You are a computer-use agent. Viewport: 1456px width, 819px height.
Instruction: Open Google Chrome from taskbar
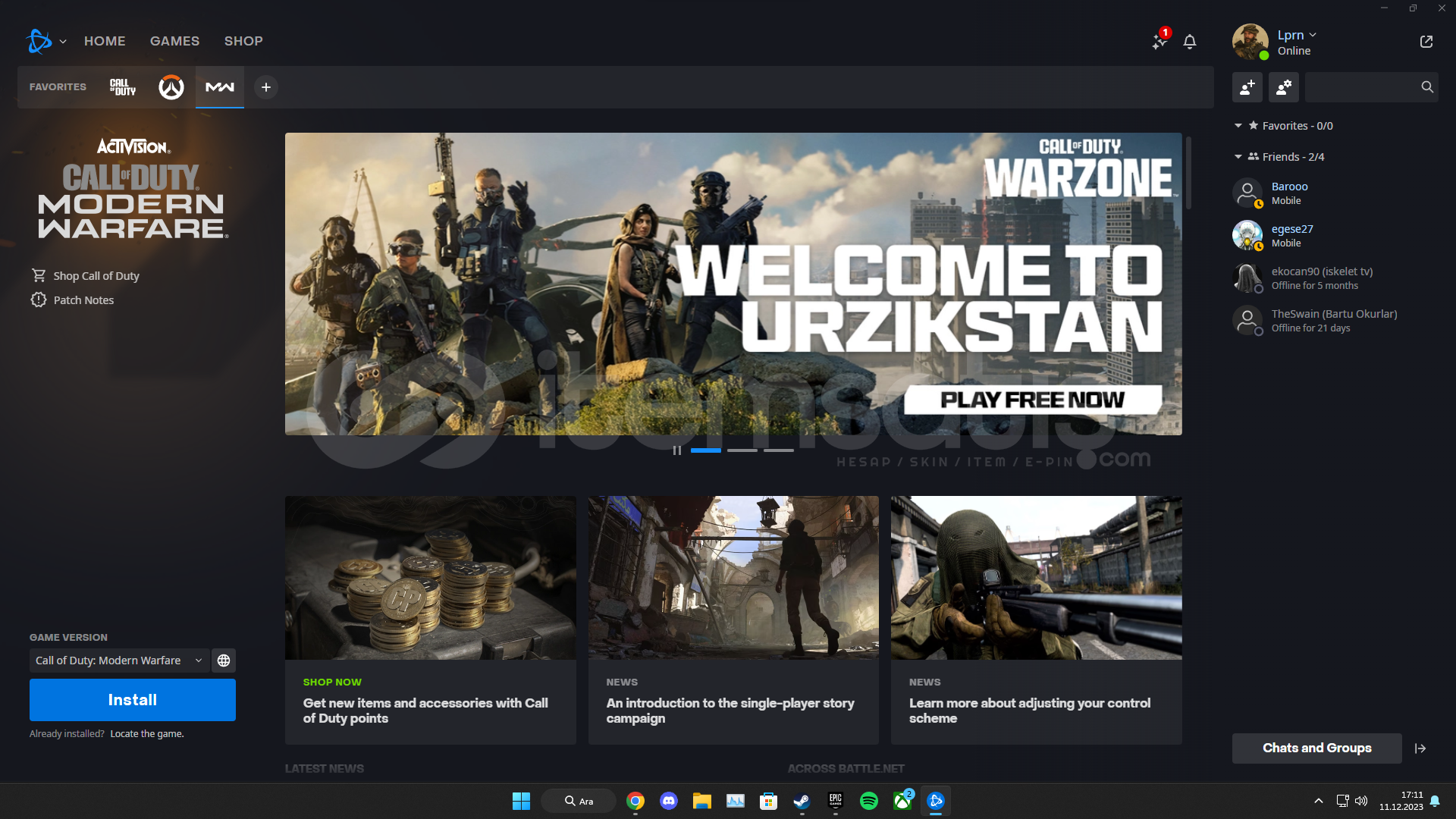coord(635,801)
